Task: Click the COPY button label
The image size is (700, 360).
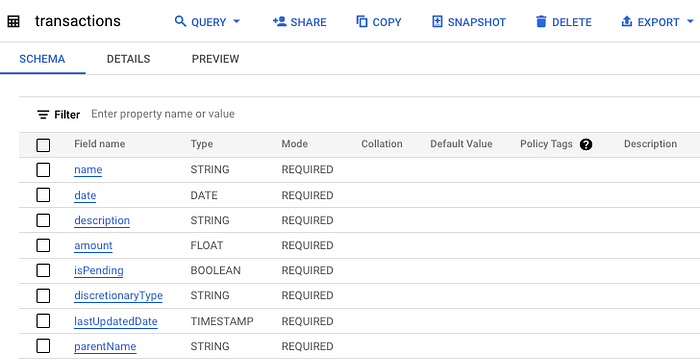Action: click(387, 22)
